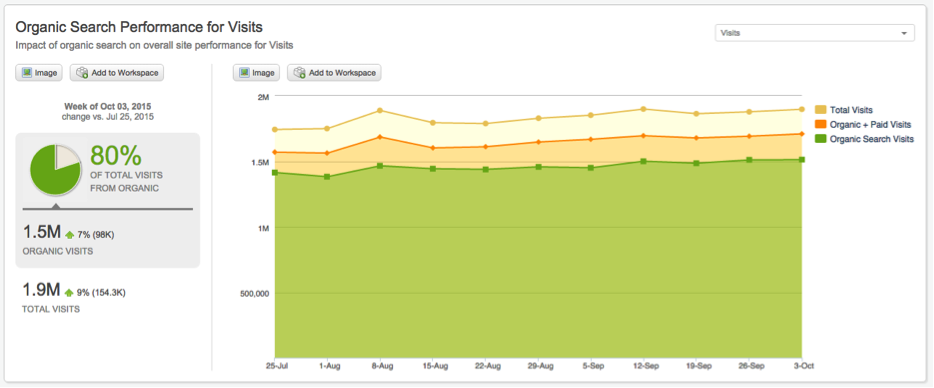Click the green arrow next to 7% (98K)

pyautogui.click(x=70, y=235)
